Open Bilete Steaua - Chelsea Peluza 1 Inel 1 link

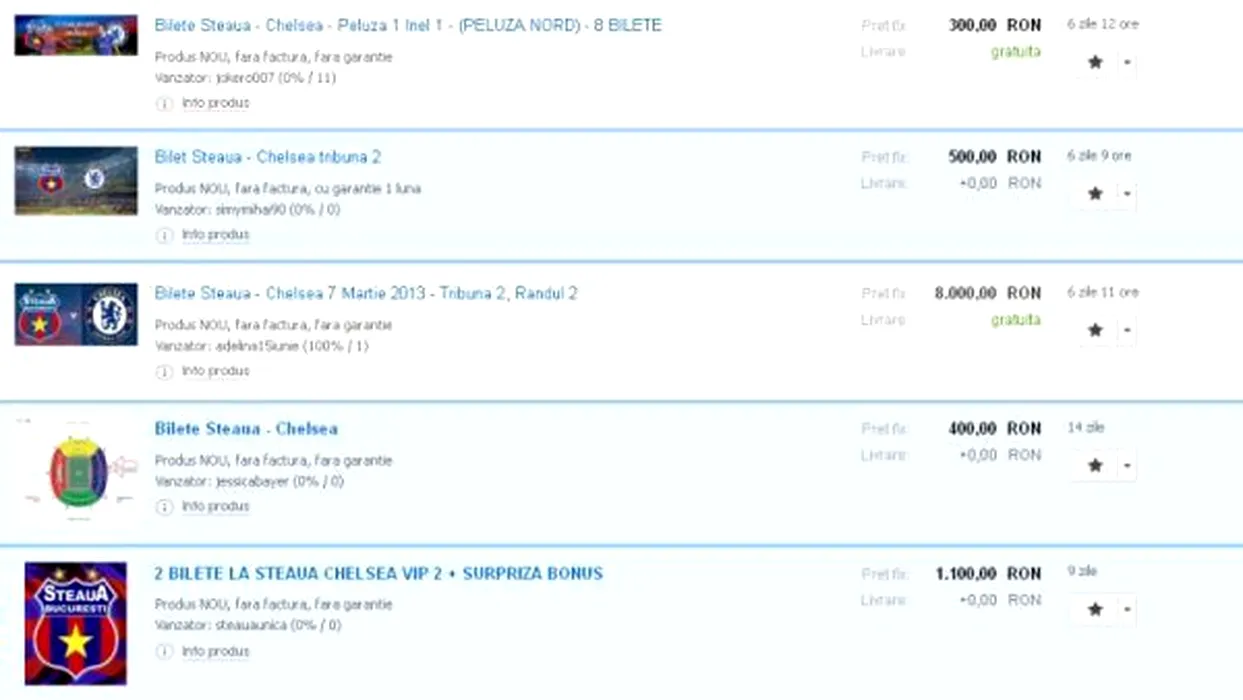[407, 25]
